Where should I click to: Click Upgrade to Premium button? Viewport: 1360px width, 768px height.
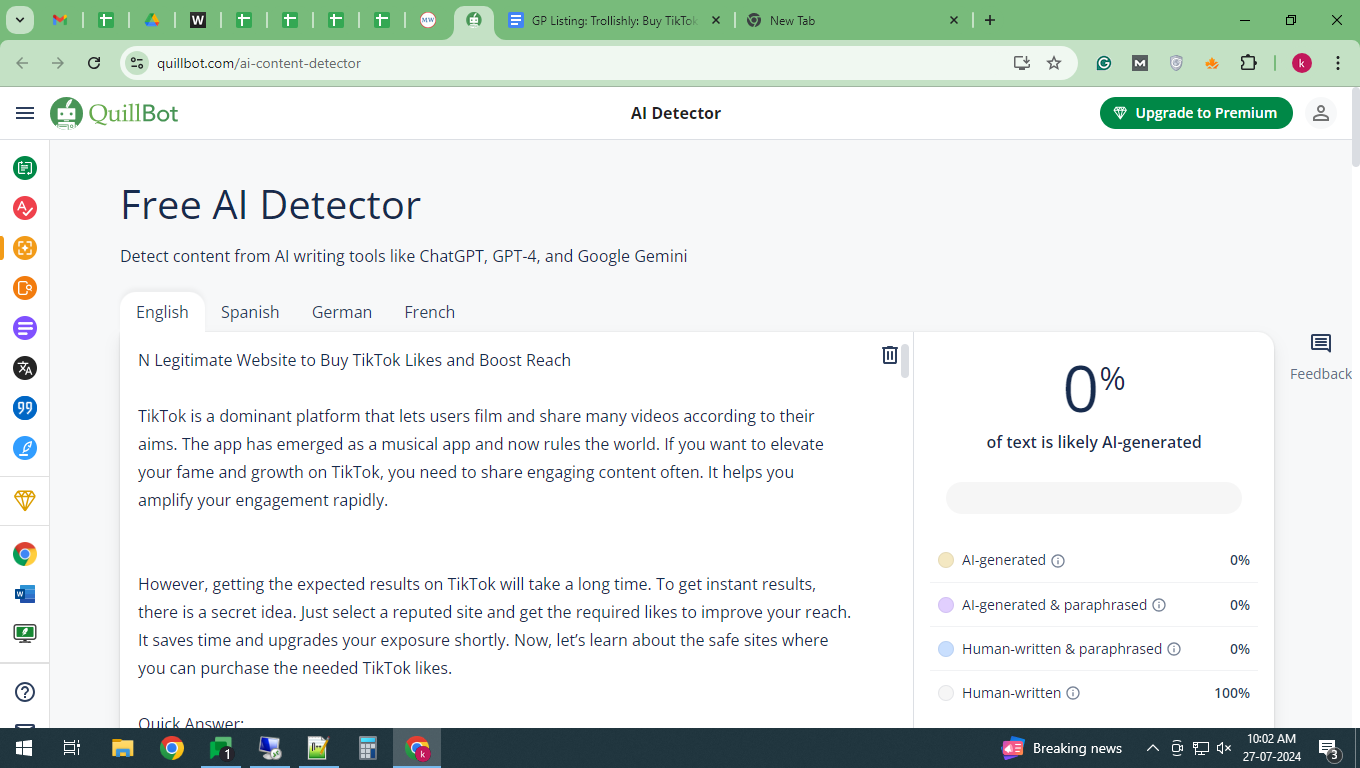1196,113
